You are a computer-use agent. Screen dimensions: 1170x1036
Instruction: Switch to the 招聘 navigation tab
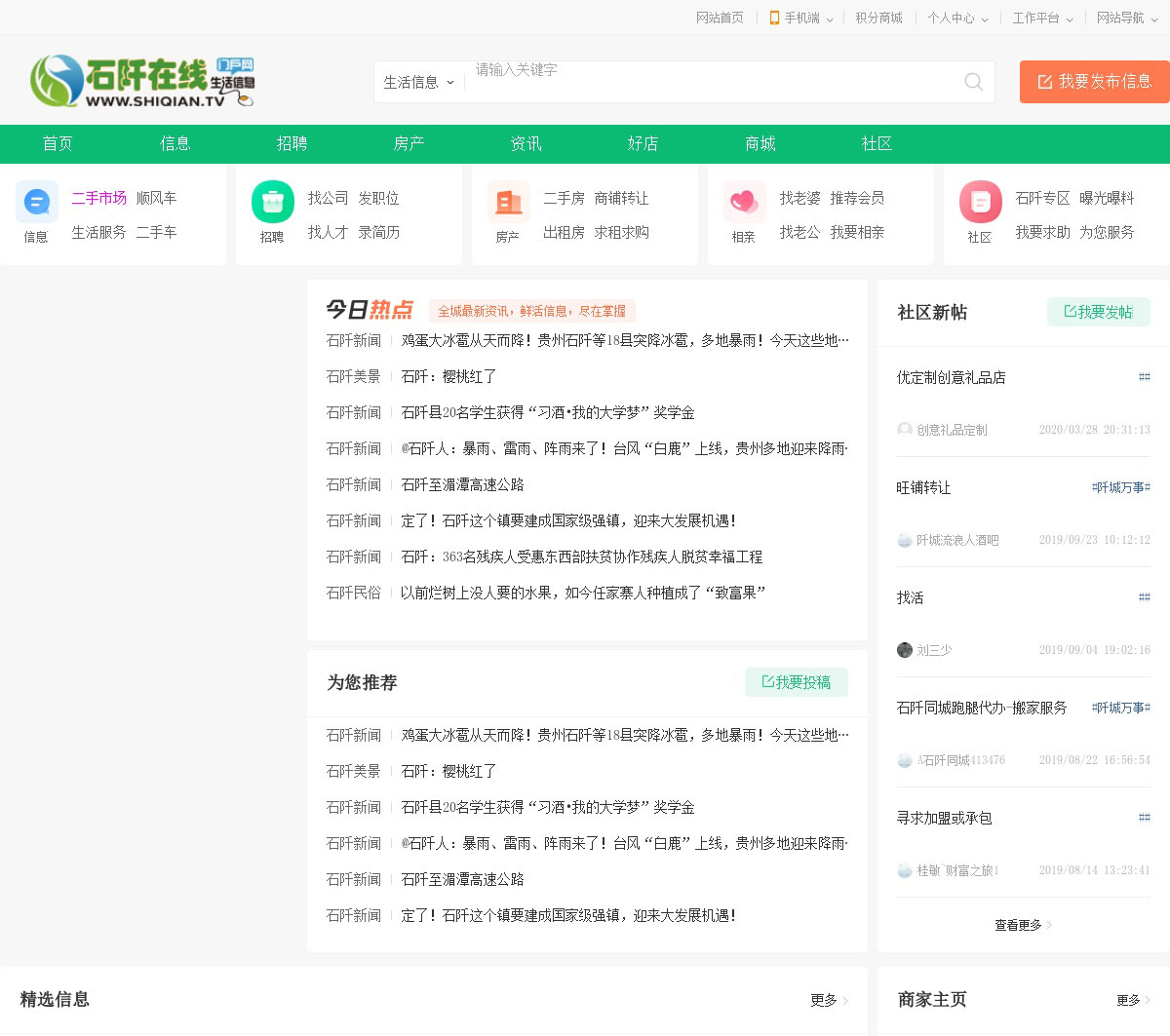coord(292,143)
